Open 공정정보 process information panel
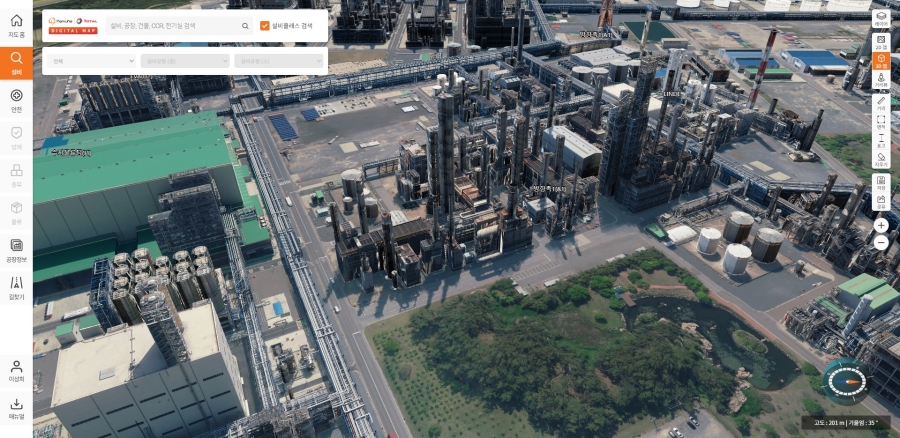The width and height of the screenshot is (900, 438). (16, 249)
